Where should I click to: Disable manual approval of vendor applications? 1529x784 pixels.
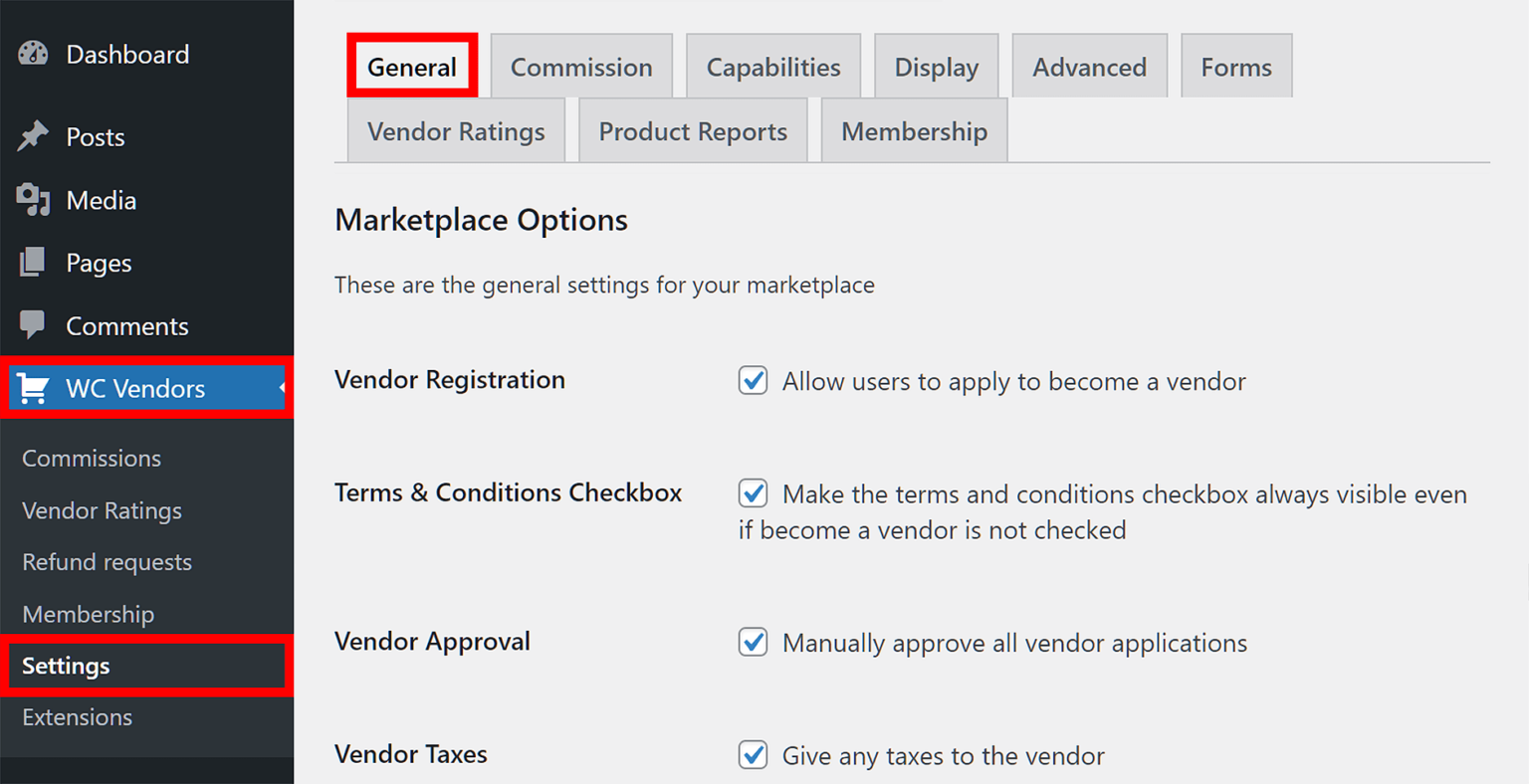point(753,642)
